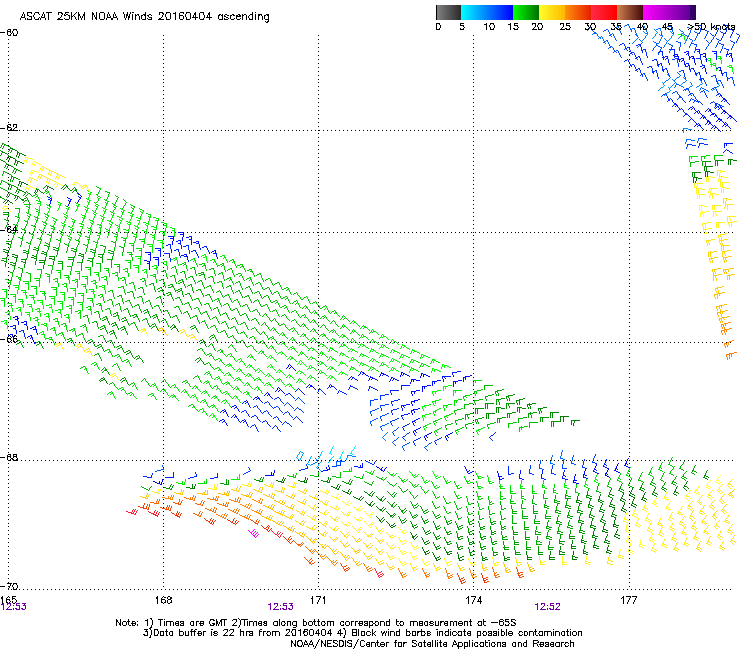Click the single magenta wind barb on the map
Screen dimensions: 740x650
(x=254, y=533)
